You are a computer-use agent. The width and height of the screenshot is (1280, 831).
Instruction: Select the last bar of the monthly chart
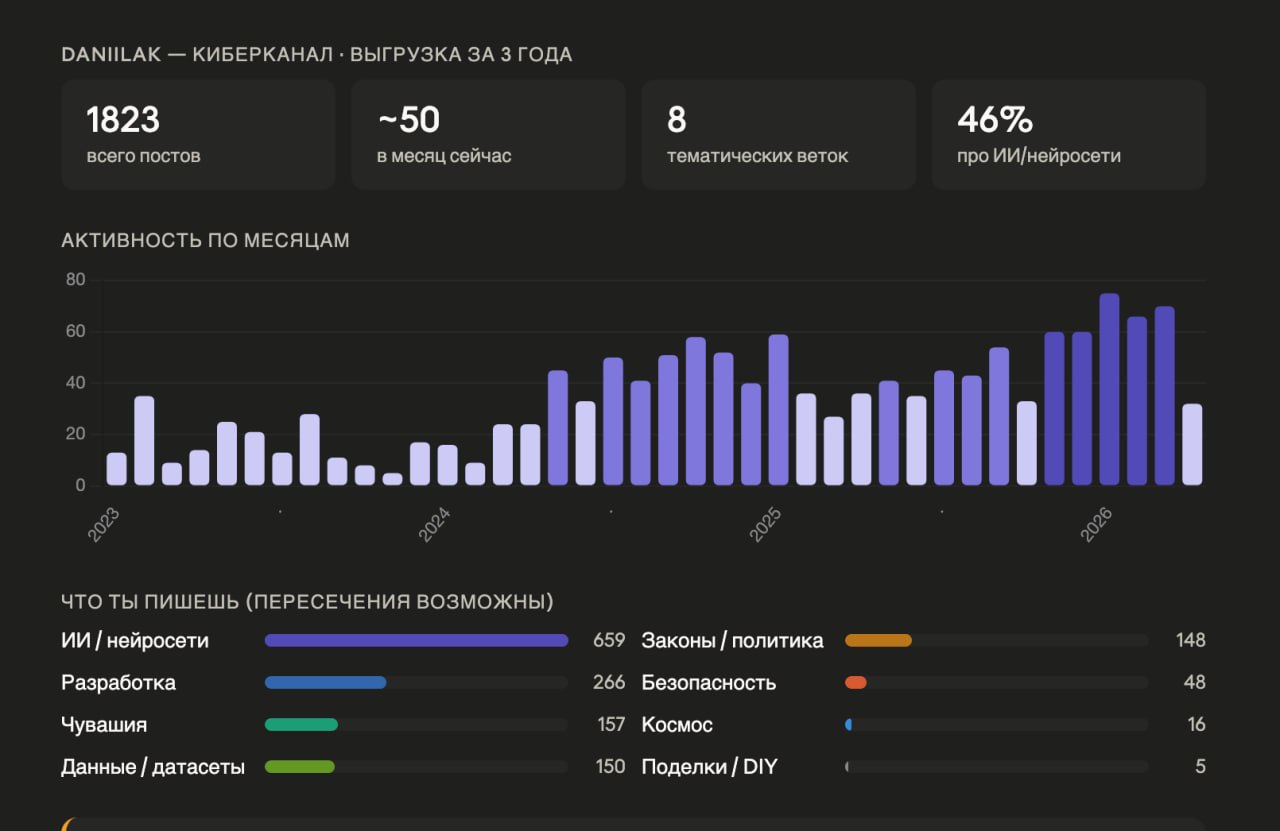tap(1192, 445)
